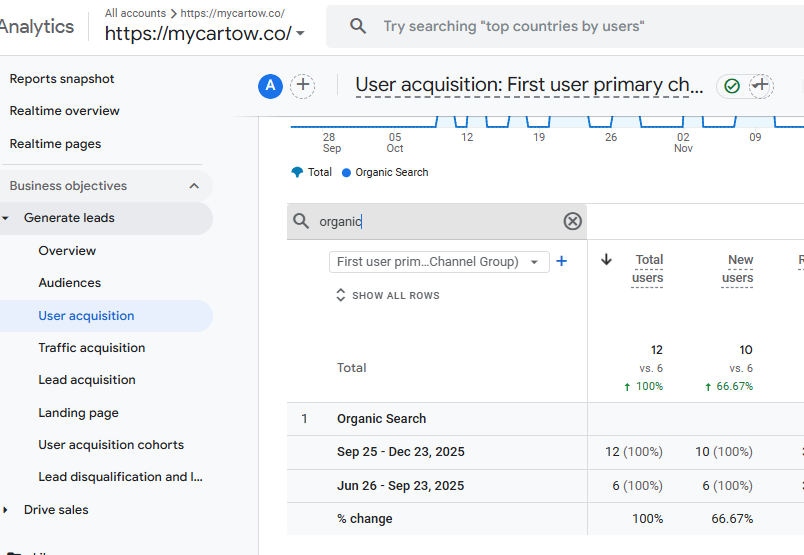This screenshot has height=555, width=804.
Task: Collapse the Business objectives section
Action: point(194,186)
